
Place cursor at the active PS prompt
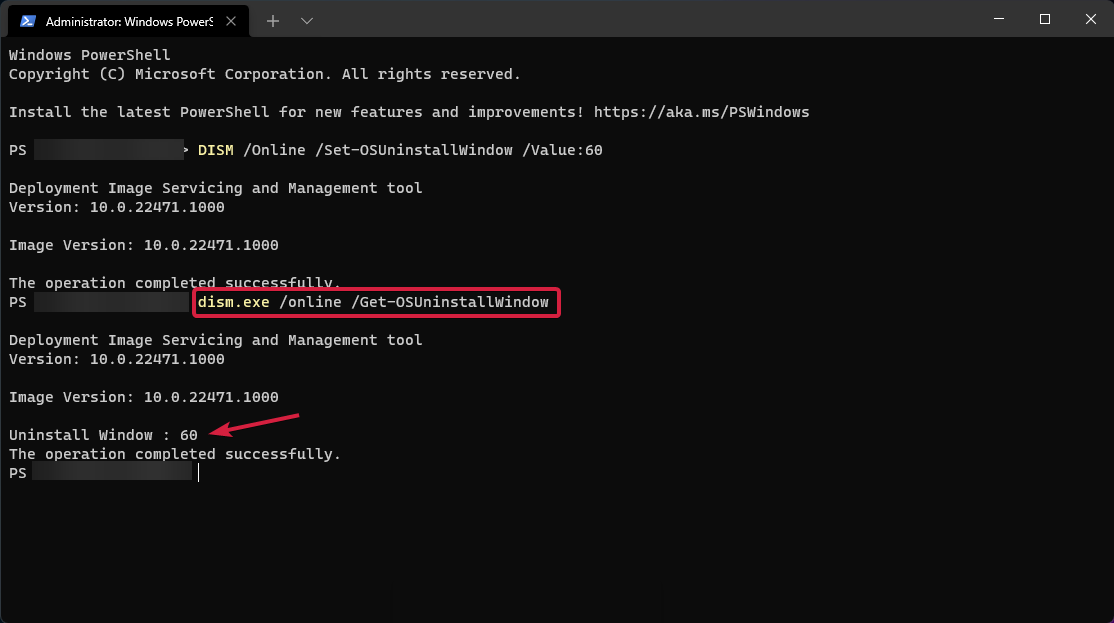[198, 472]
